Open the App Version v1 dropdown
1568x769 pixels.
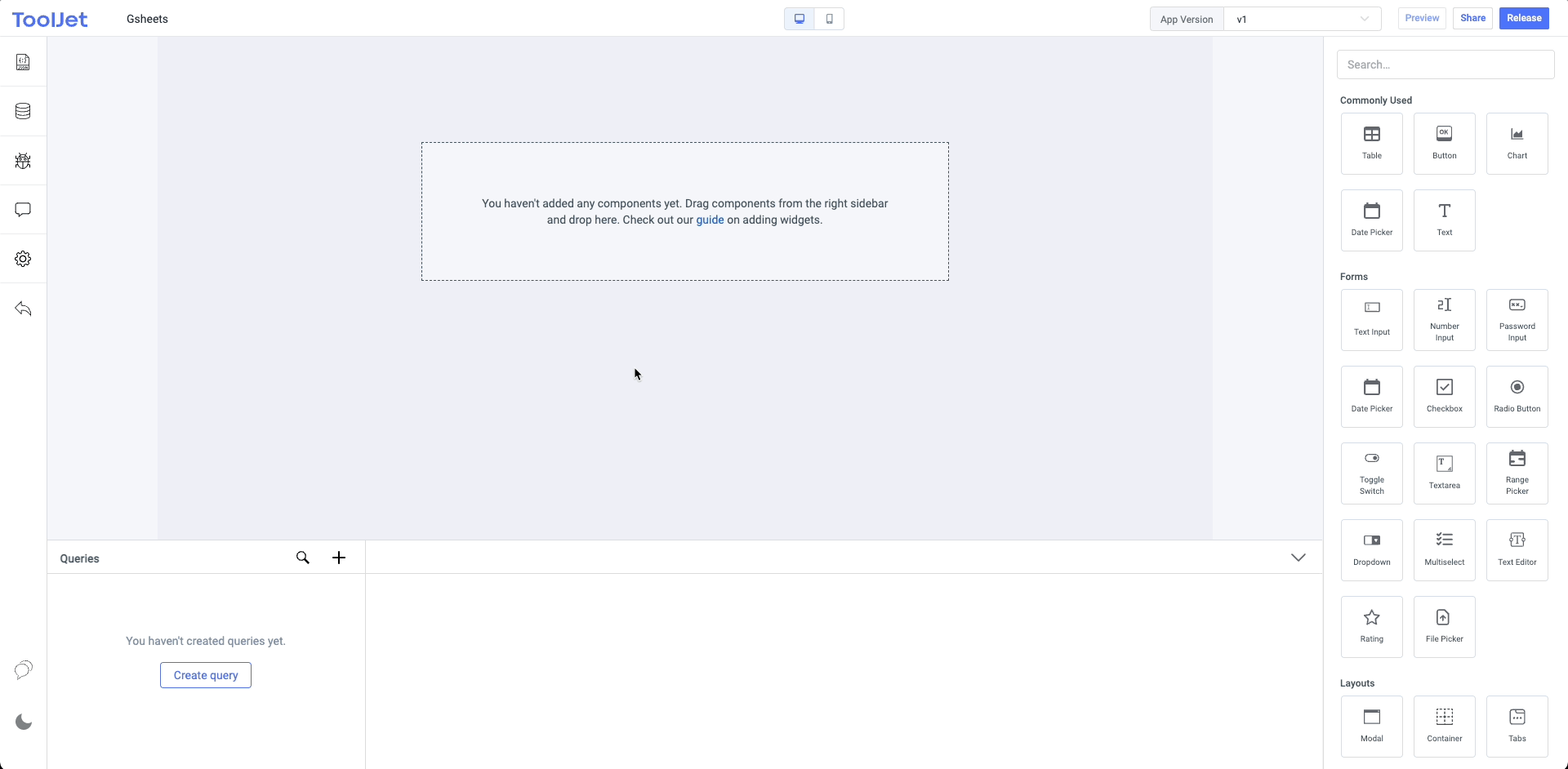(x=1302, y=19)
